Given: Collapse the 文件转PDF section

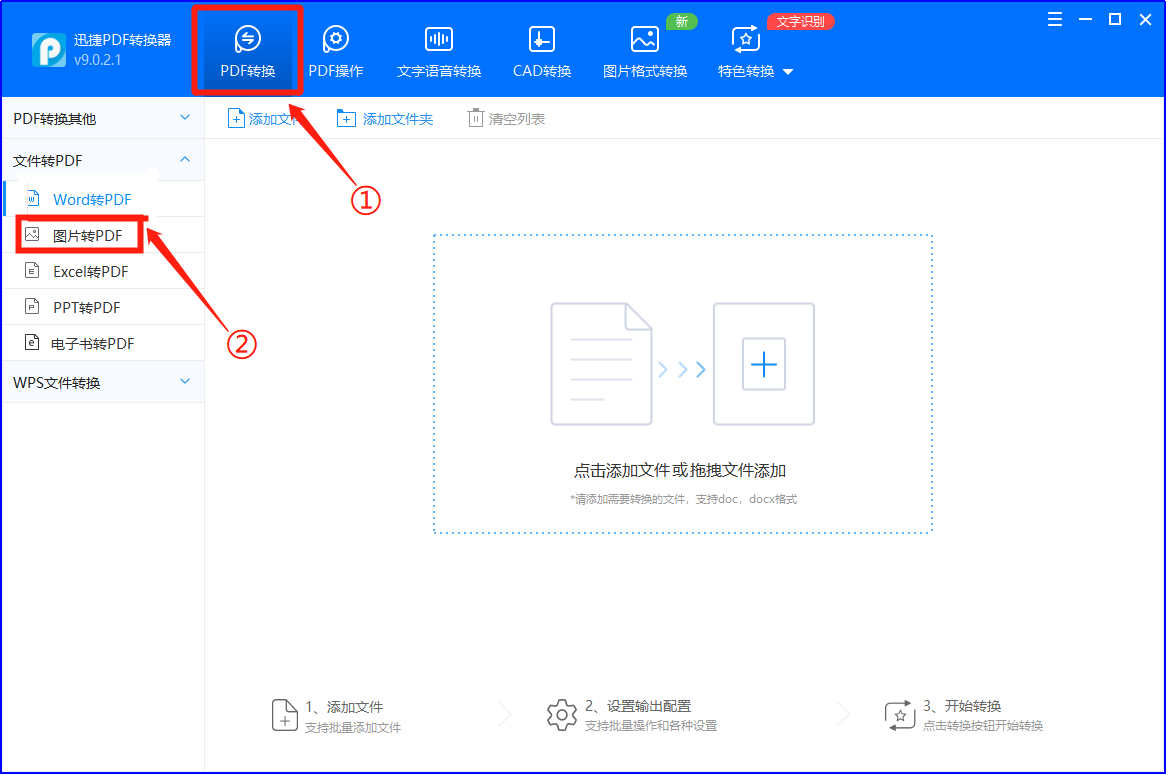Looking at the screenshot, I should point(103,160).
